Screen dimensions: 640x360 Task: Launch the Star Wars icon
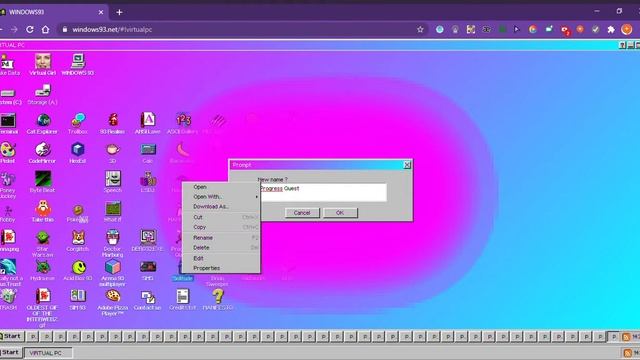(42, 244)
